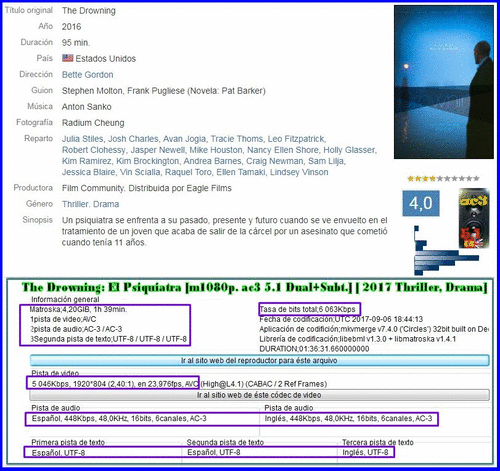Click the United States flag icon
500x471 pixels.
pyautogui.click(x=67, y=58)
